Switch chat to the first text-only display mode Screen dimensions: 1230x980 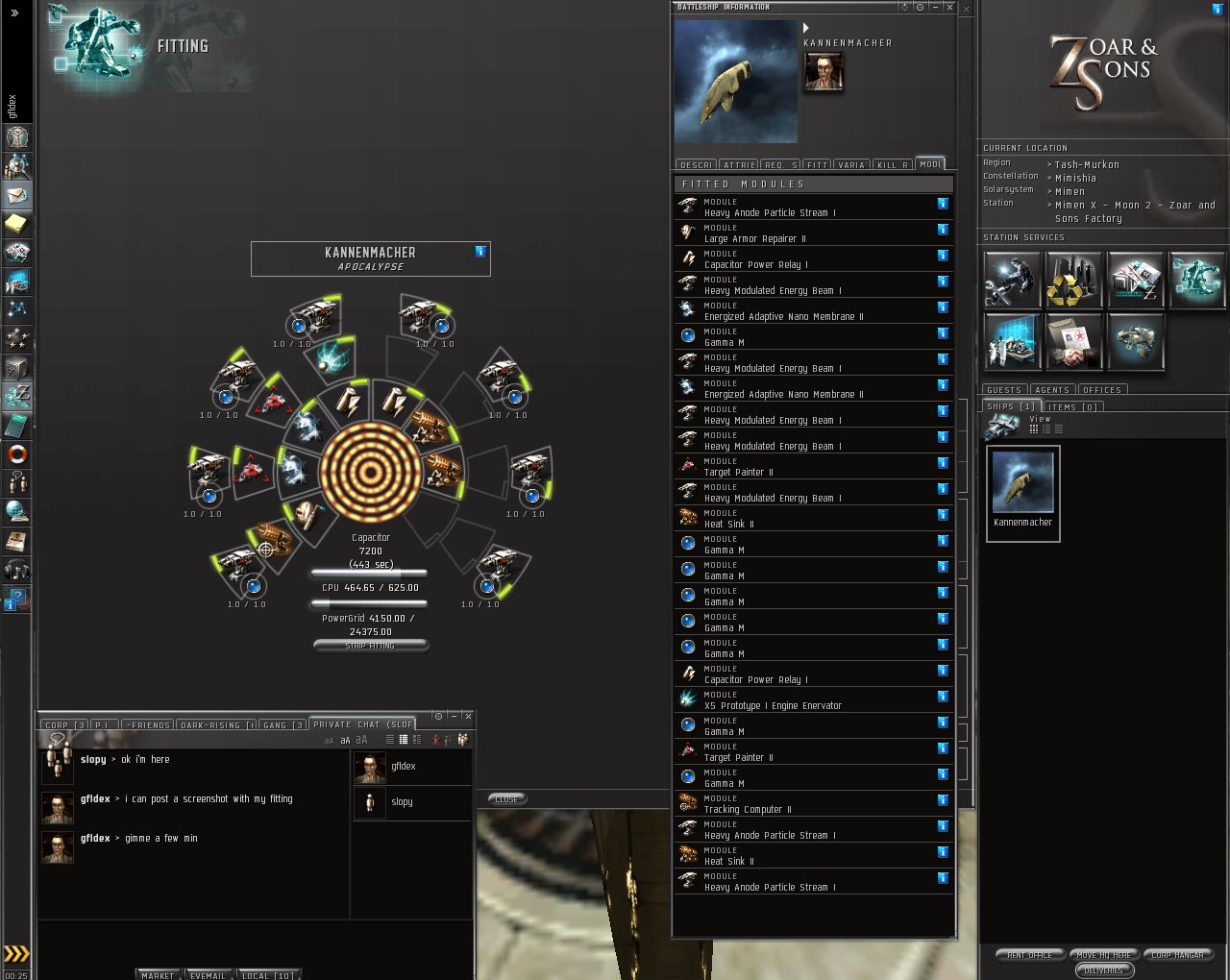390,740
